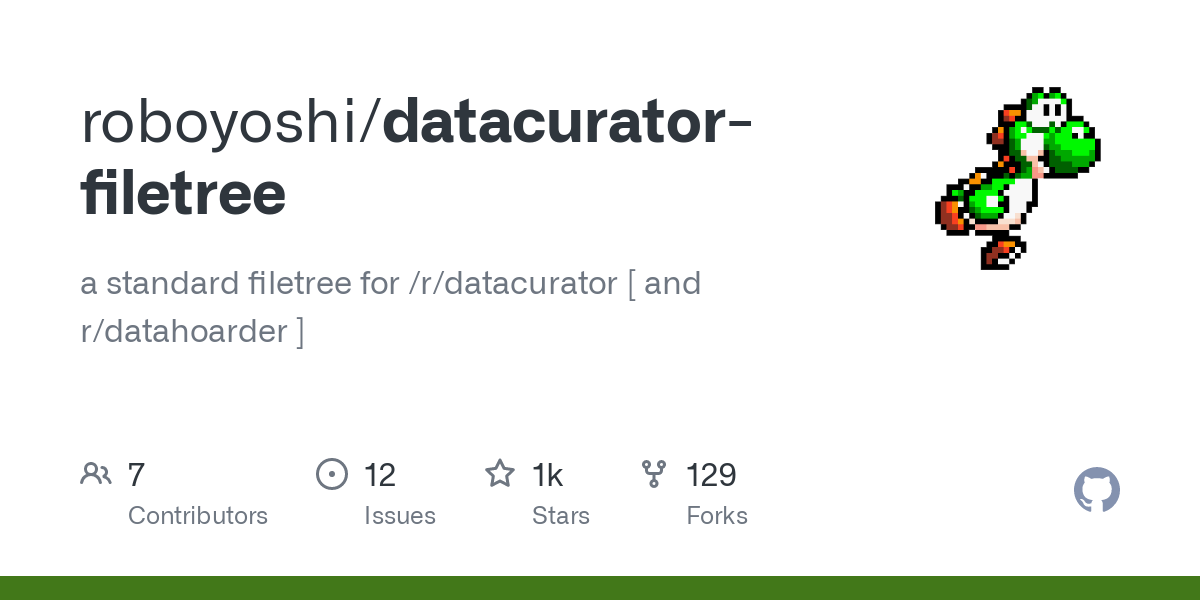
Task: Click the roboyoshi owner name
Action: pos(226,122)
